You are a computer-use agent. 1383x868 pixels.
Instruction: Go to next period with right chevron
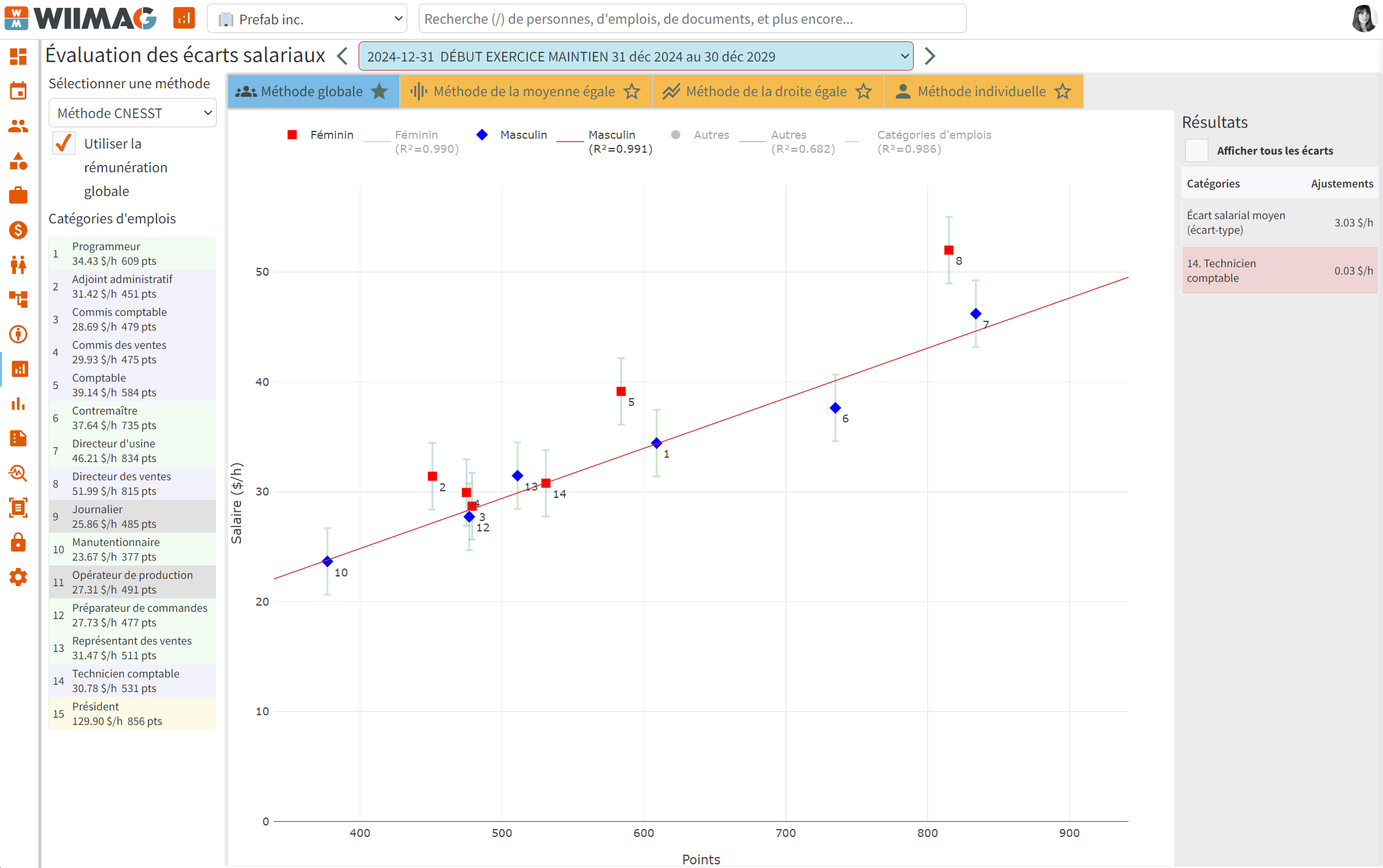[930, 56]
